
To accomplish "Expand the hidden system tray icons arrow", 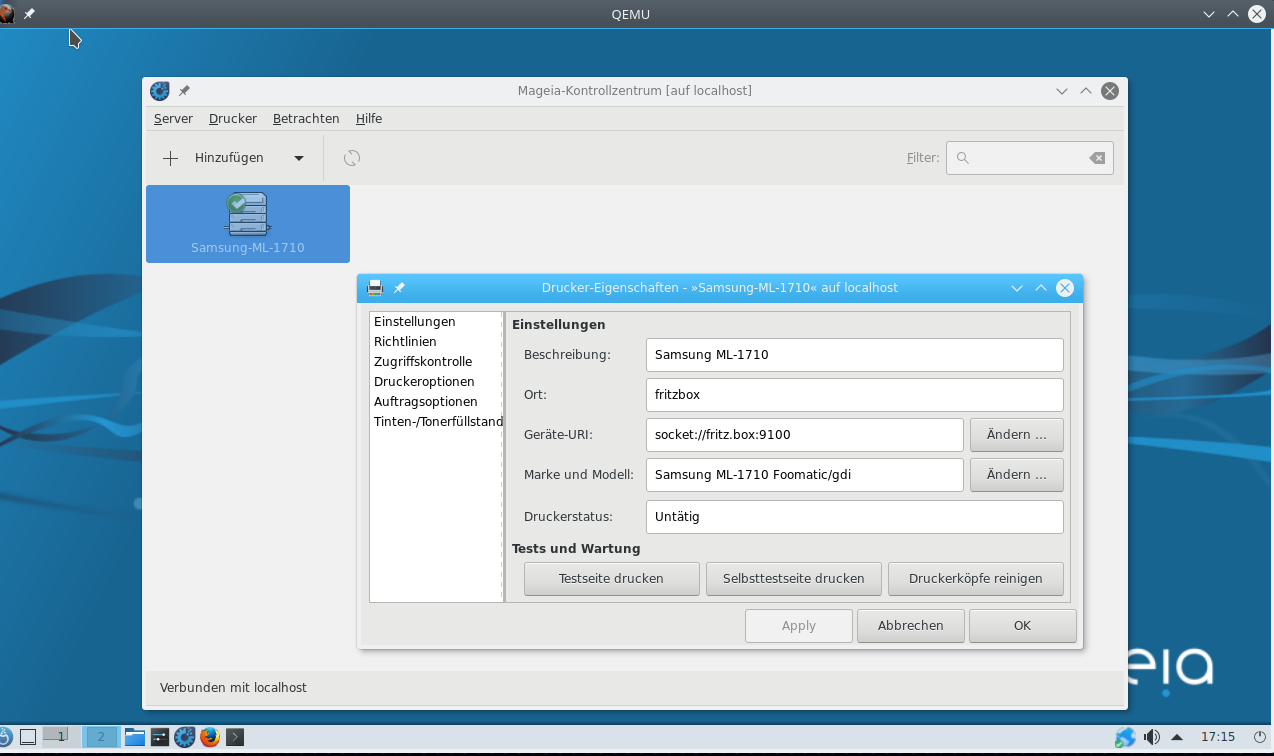I will pyautogui.click(x=1178, y=737).
